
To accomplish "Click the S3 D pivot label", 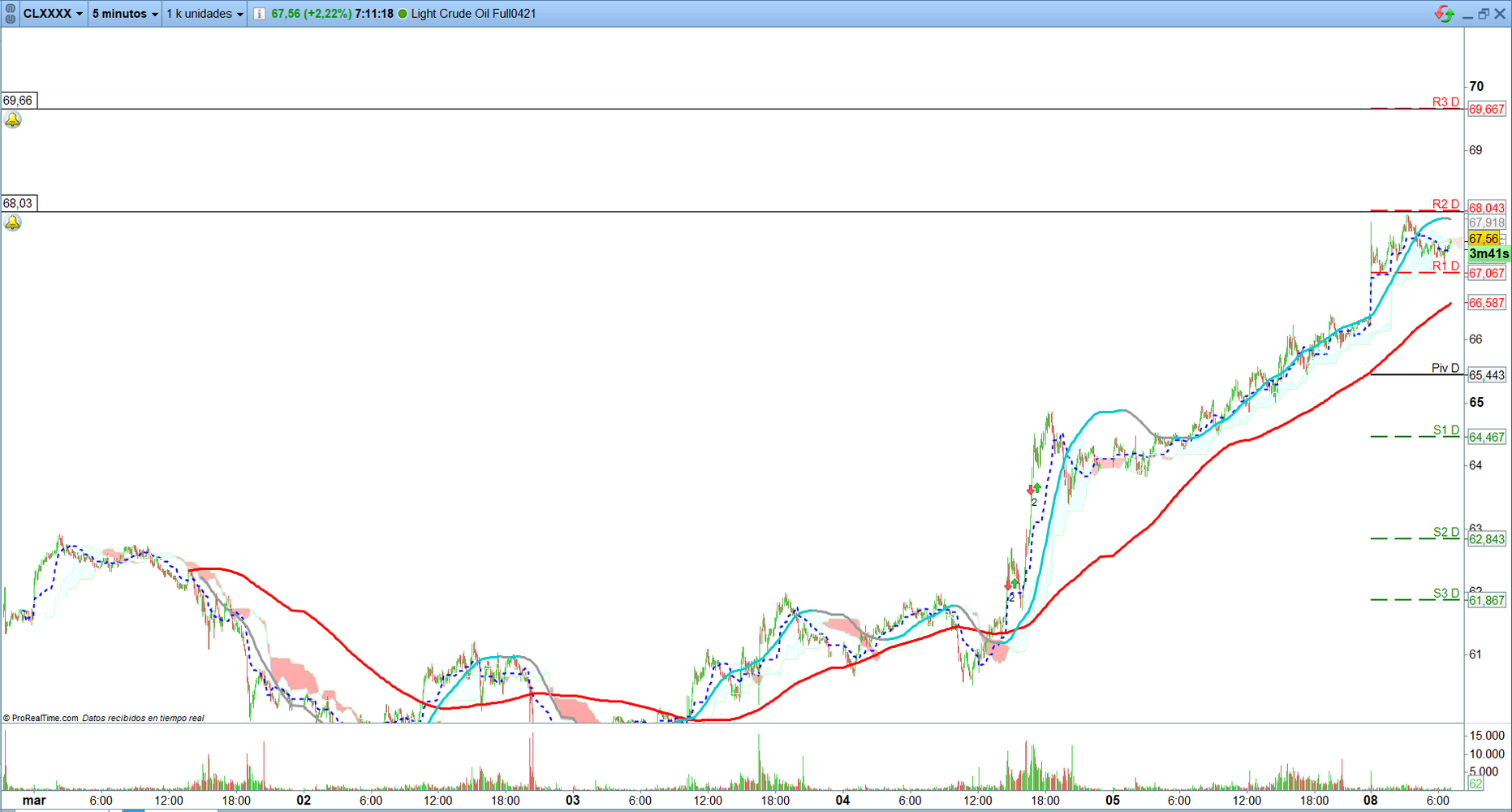I will pos(1446,594).
